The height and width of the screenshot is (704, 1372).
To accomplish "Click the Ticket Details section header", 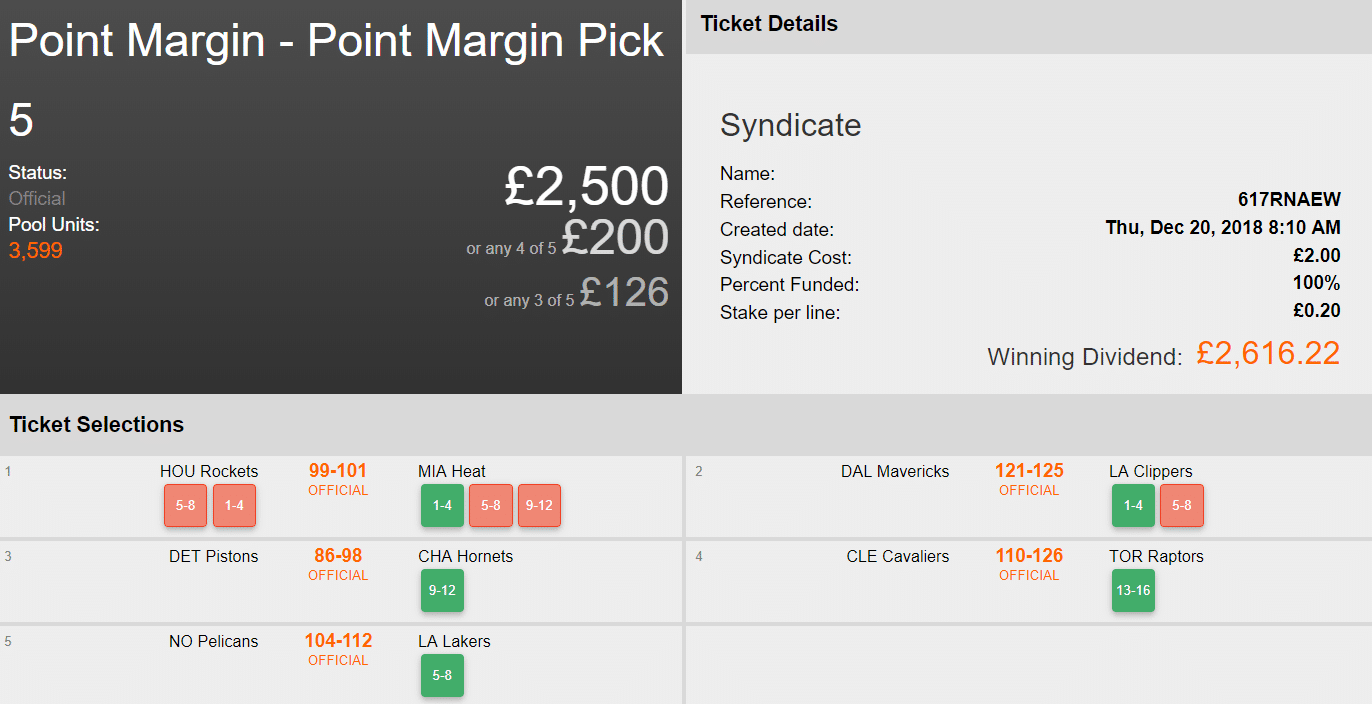I will (769, 24).
